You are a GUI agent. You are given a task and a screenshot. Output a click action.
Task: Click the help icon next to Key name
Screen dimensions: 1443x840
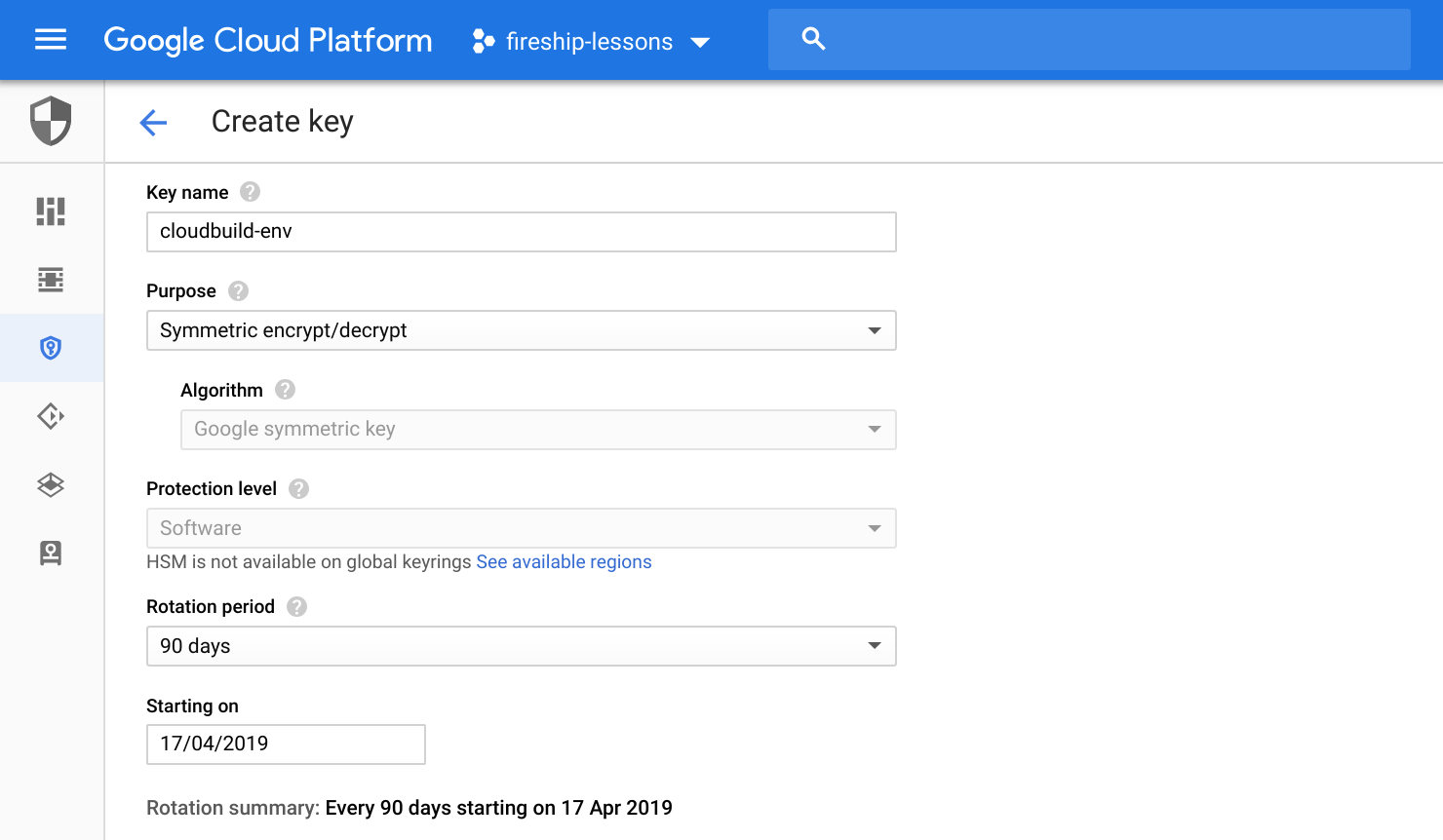pyautogui.click(x=251, y=192)
